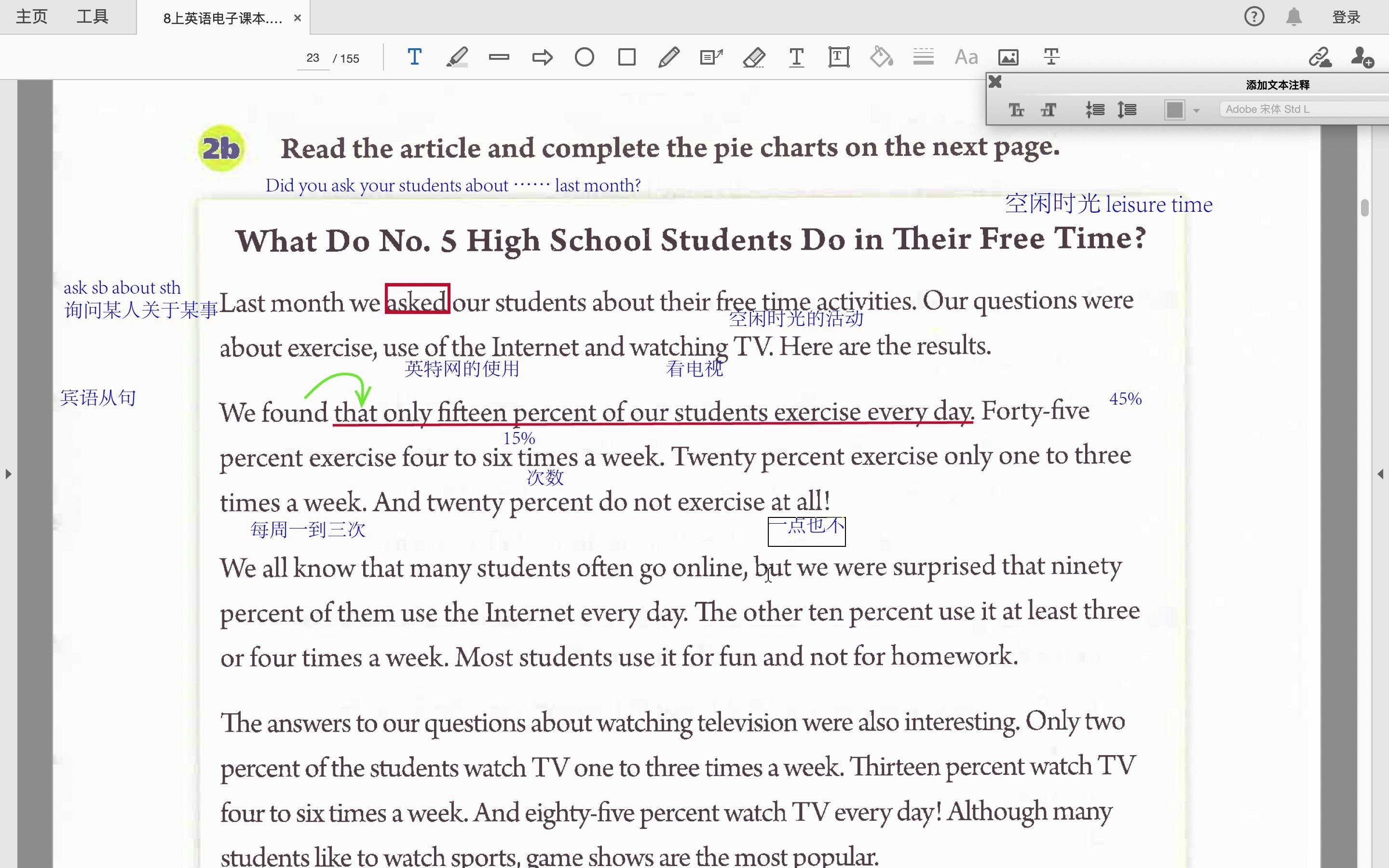Open the share link icon
Image resolution: width=1389 pixels, height=868 pixels.
pos(1320,57)
